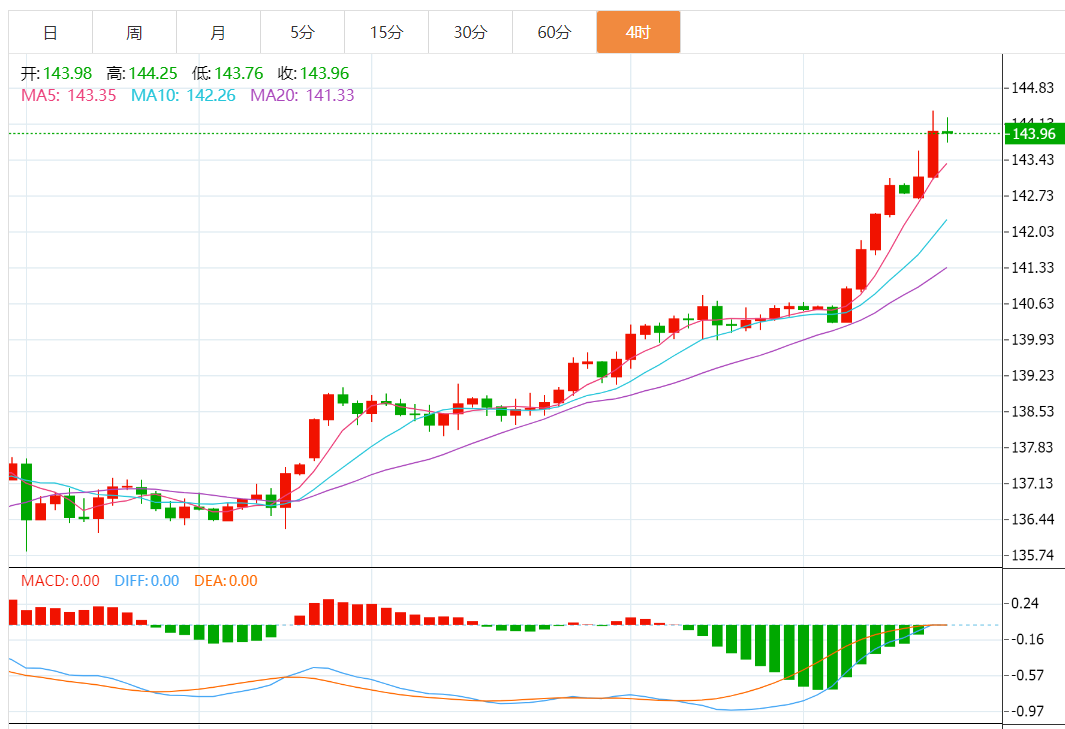The width and height of the screenshot is (1065, 729).
Task: Click the -0.16 MACD axis label
Action: [1027, 639]
